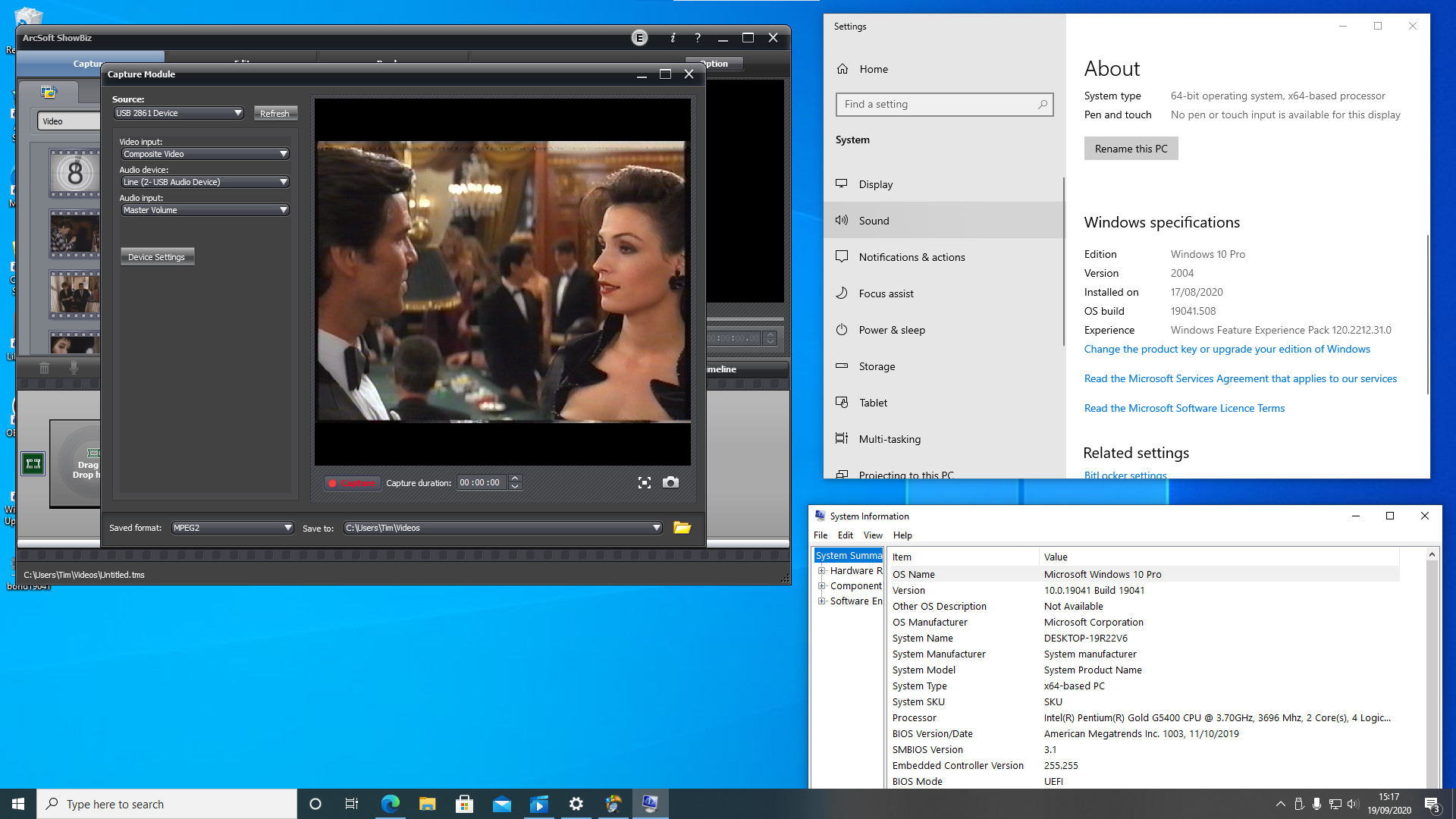Select the second video clip thumbnail in ShowBiz
The image size is (1456, 819).
(x=74, y=234)
